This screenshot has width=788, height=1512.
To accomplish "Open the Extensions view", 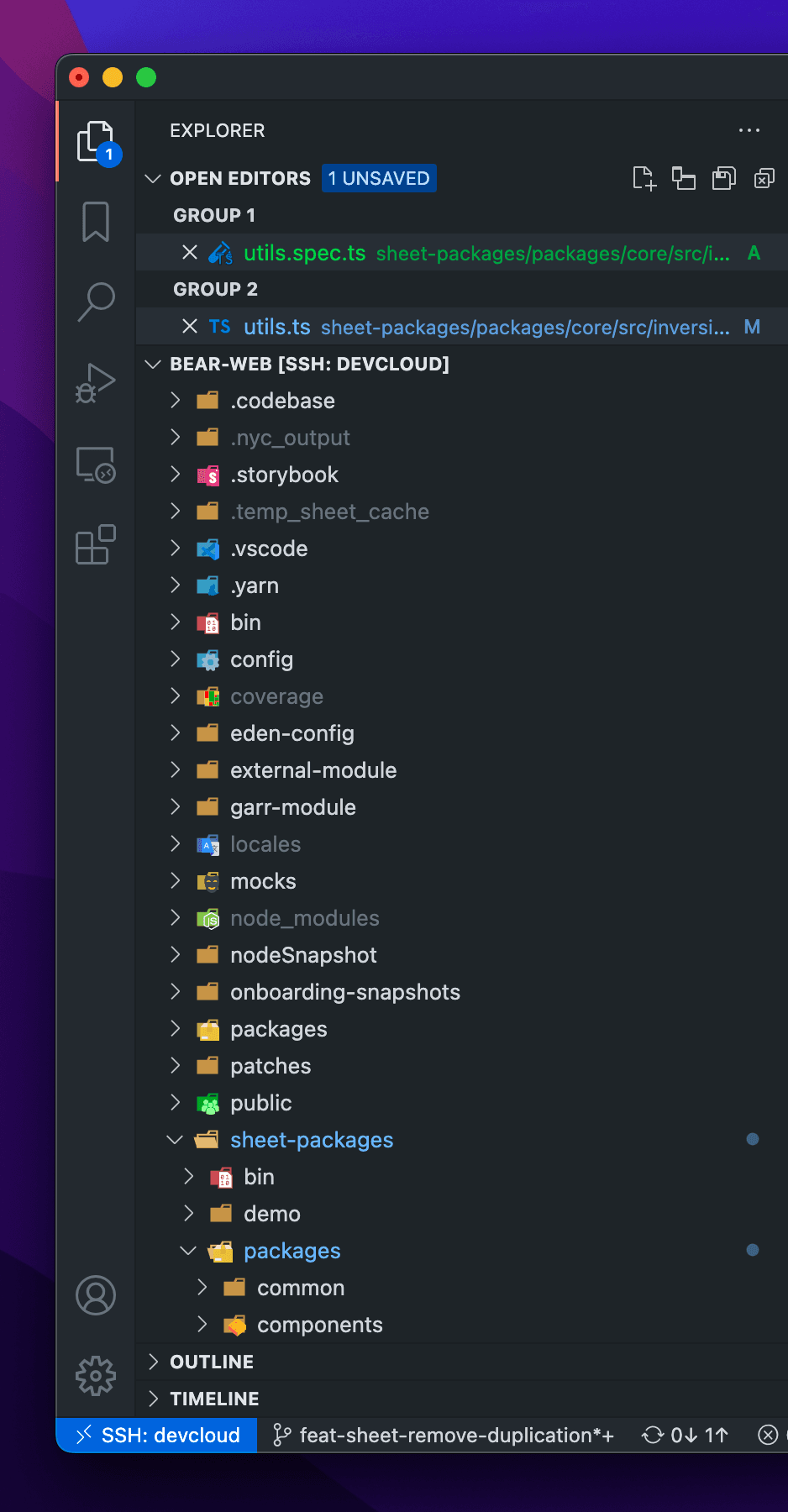I will (96, 545).
